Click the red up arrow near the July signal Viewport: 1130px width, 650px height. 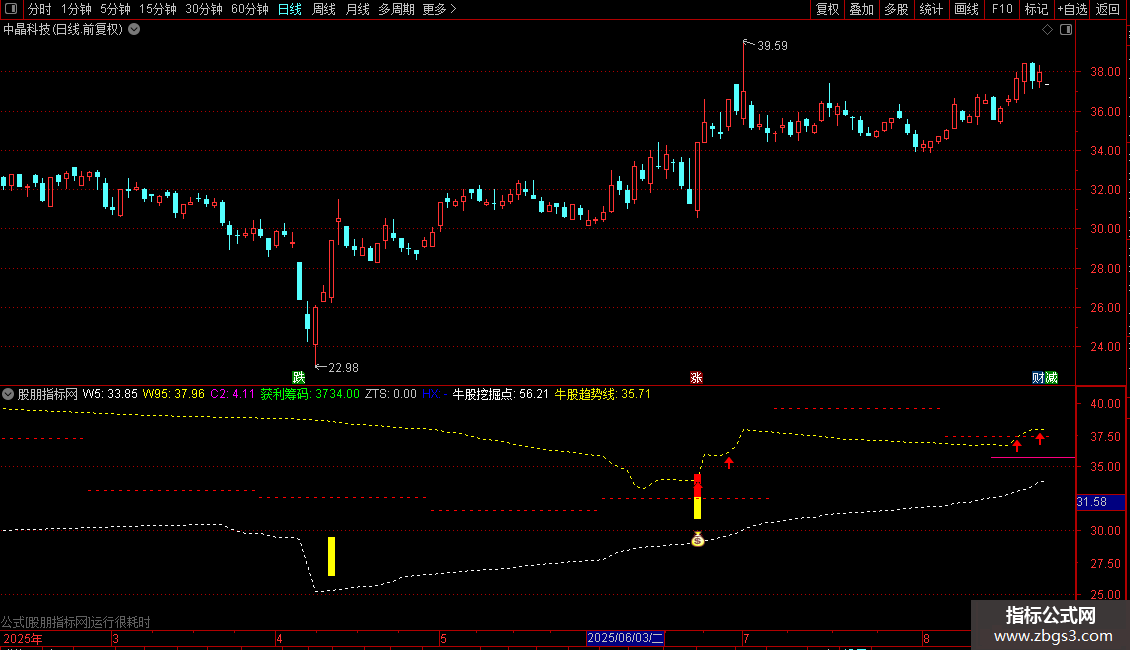(729, 463)
